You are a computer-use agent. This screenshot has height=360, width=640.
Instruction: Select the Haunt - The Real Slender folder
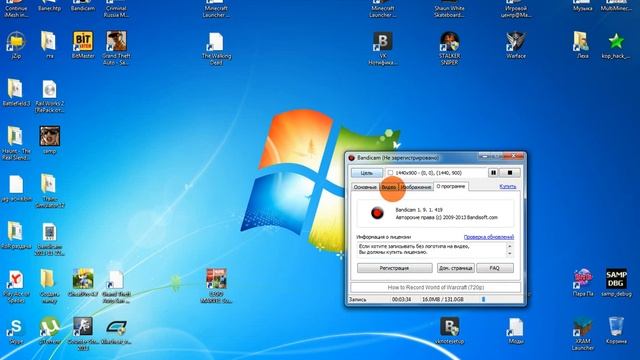[x=16, y=144]
